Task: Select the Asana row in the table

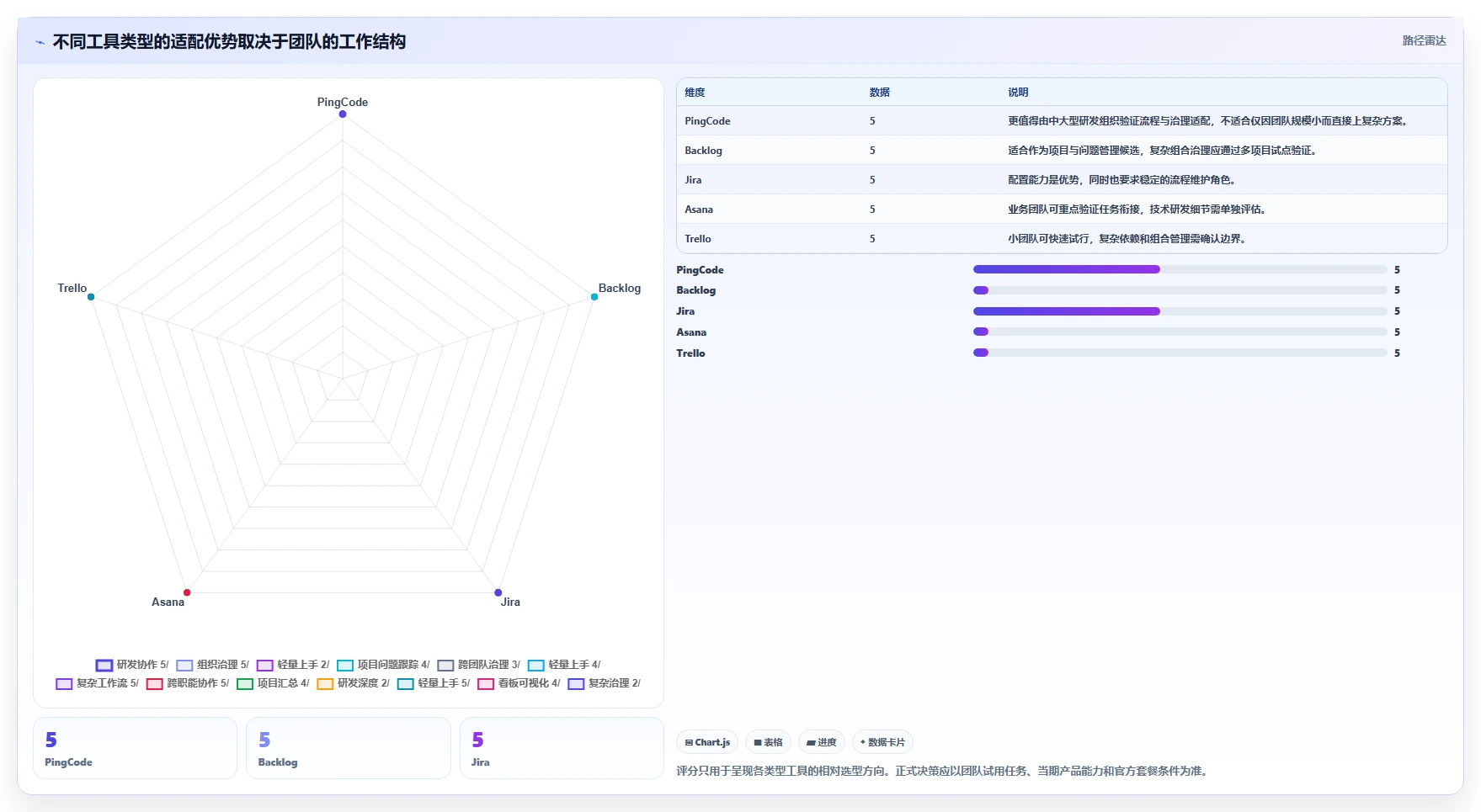Action: [1062, 210]
